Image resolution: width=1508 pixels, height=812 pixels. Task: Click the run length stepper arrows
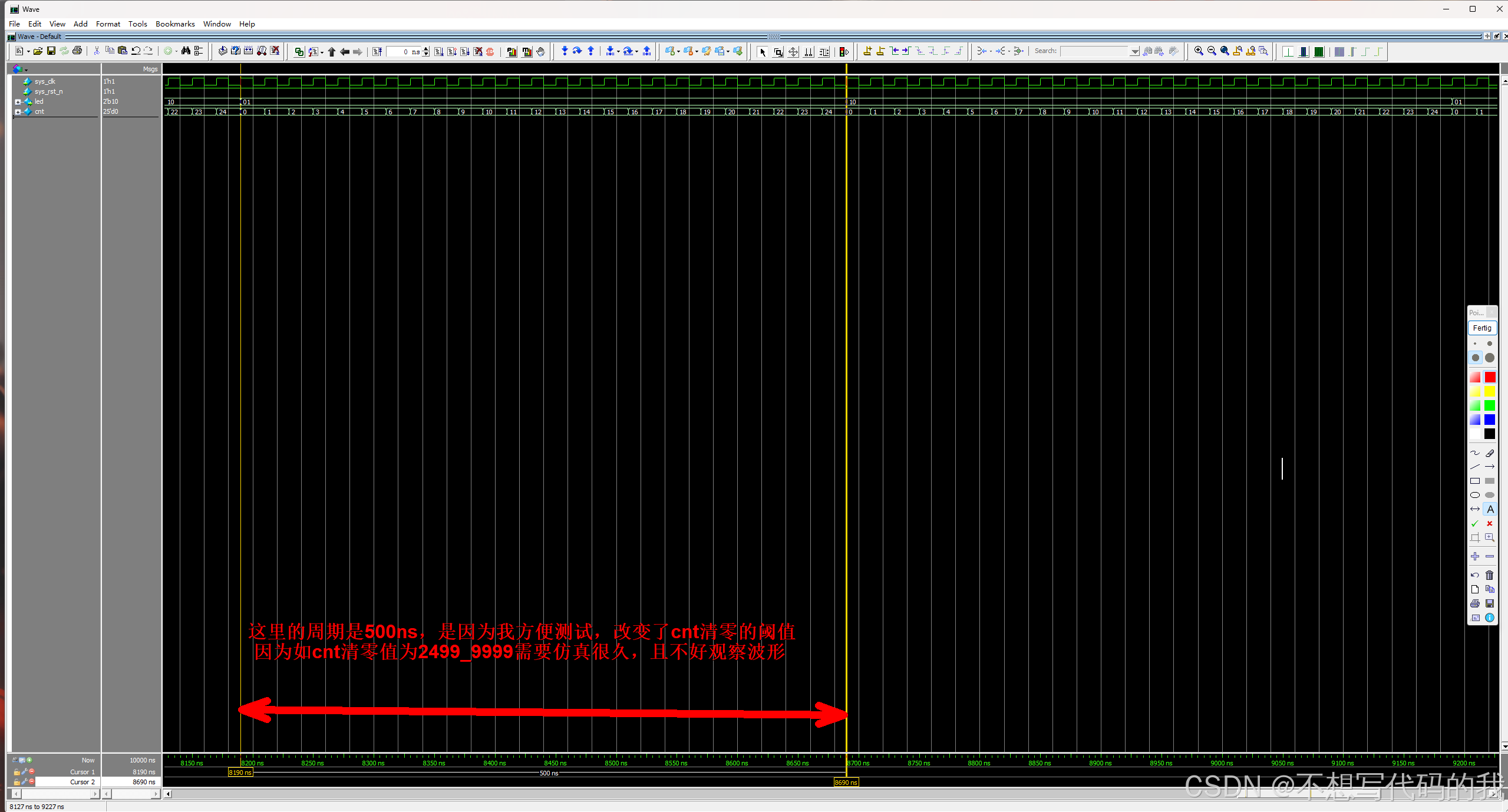tap(426, 52)
